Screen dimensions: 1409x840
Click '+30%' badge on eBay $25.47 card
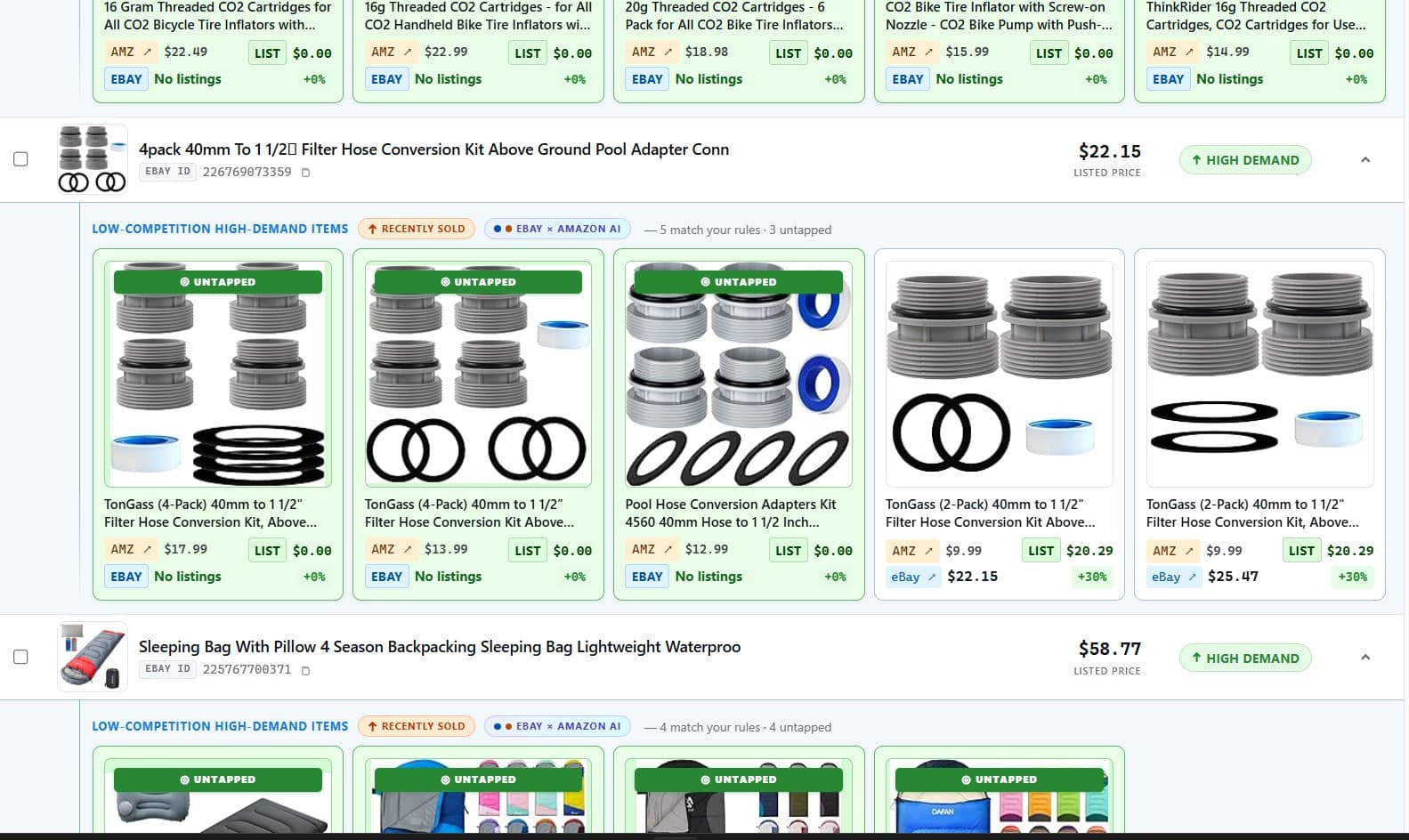(x=1353, y=577)
